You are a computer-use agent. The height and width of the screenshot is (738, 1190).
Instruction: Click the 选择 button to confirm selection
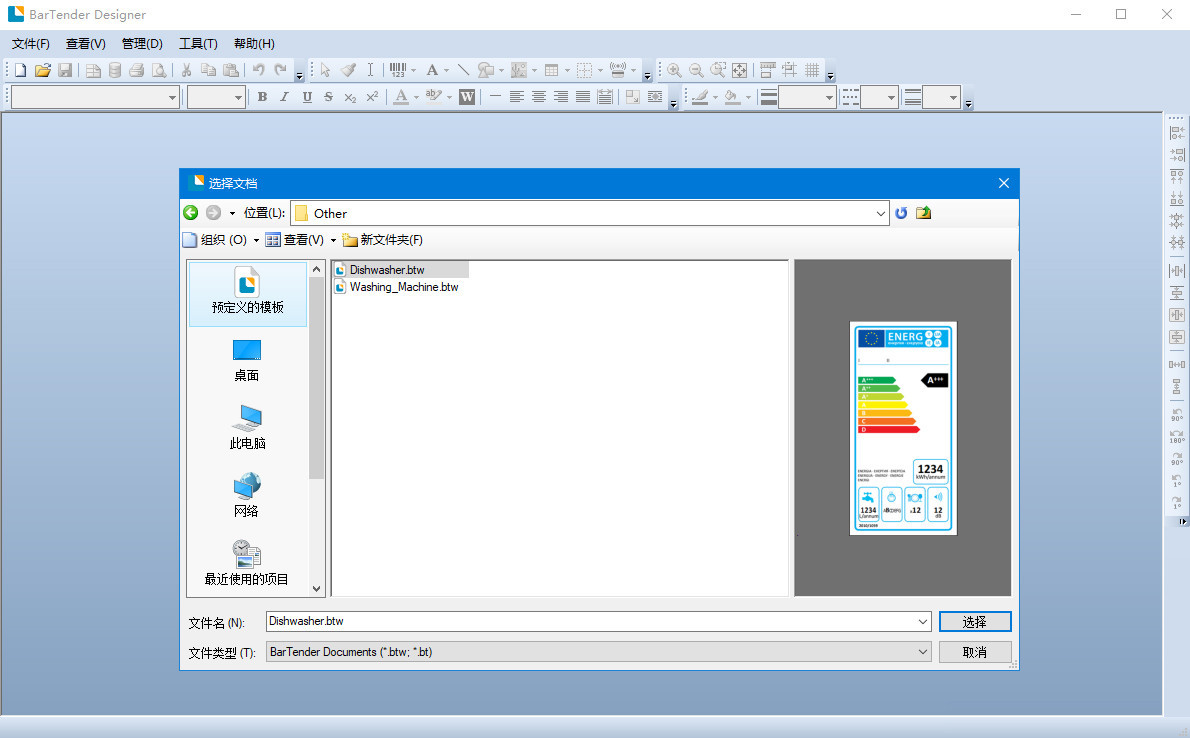coord(974,621)
